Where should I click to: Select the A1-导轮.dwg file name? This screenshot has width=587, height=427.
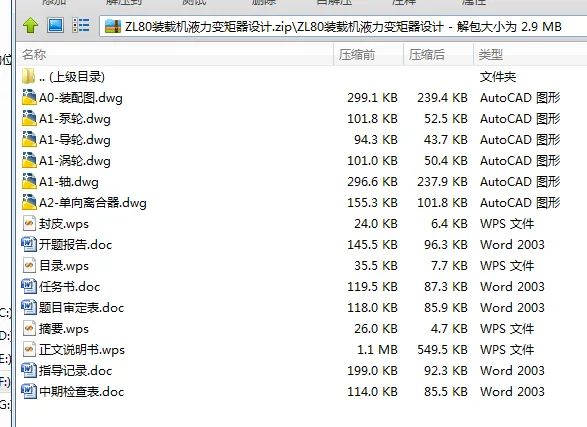[75, 140]
